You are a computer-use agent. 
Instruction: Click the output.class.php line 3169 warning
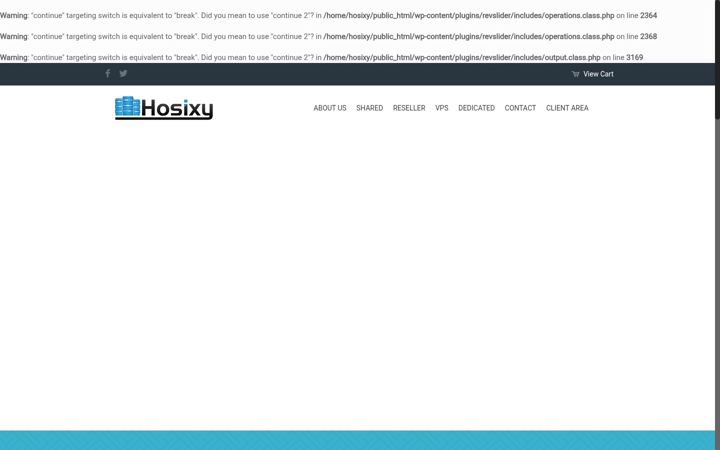click(x=321, y=57)
